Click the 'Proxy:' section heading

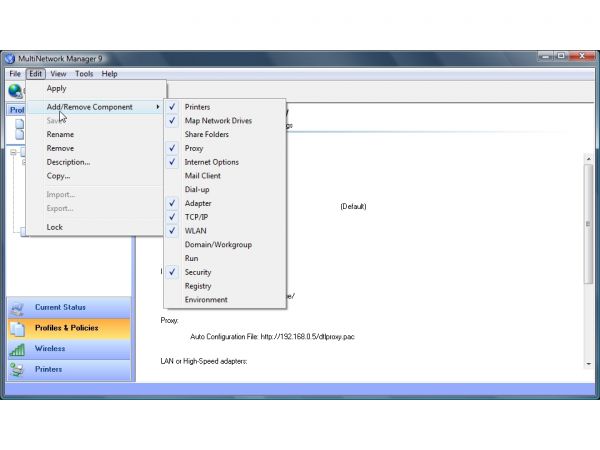(169, 321)
